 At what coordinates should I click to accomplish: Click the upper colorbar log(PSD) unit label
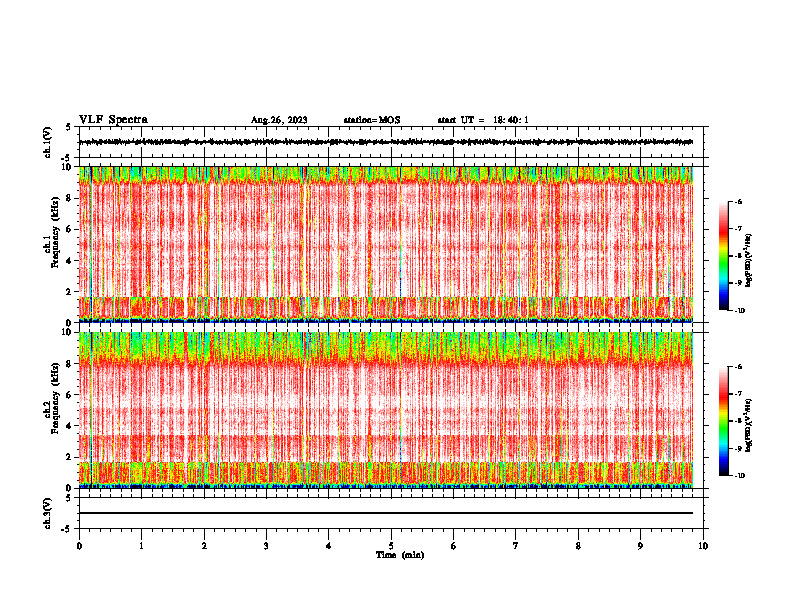click(749, 260)
